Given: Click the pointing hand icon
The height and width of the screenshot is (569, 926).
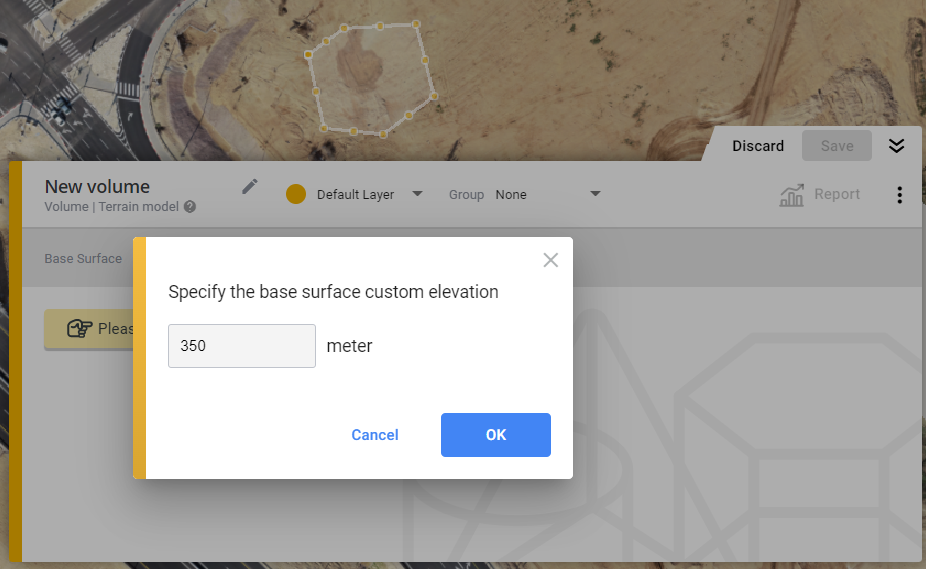Looking at the screenshot, I should pyautogui.click(x=80, y=328).
